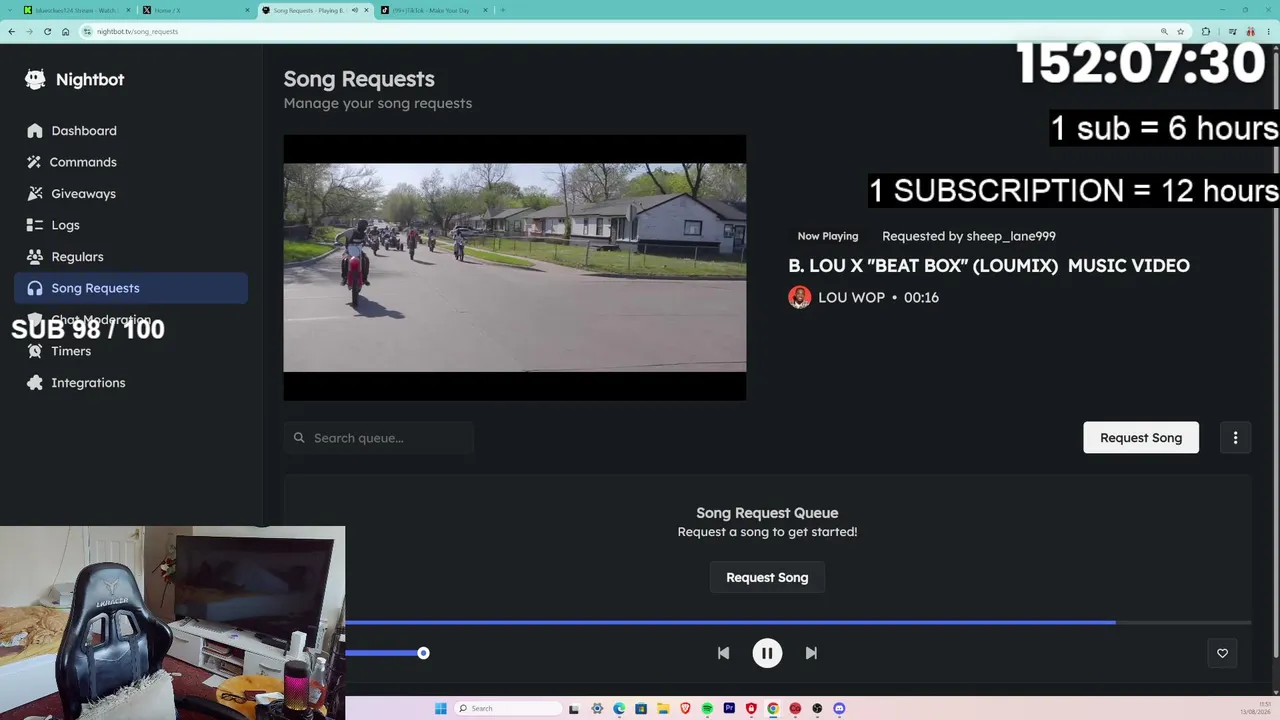The width and height of the screenshot is (1280, 720).
Task: Reload the current page
Action: click(x=47, y=31)
